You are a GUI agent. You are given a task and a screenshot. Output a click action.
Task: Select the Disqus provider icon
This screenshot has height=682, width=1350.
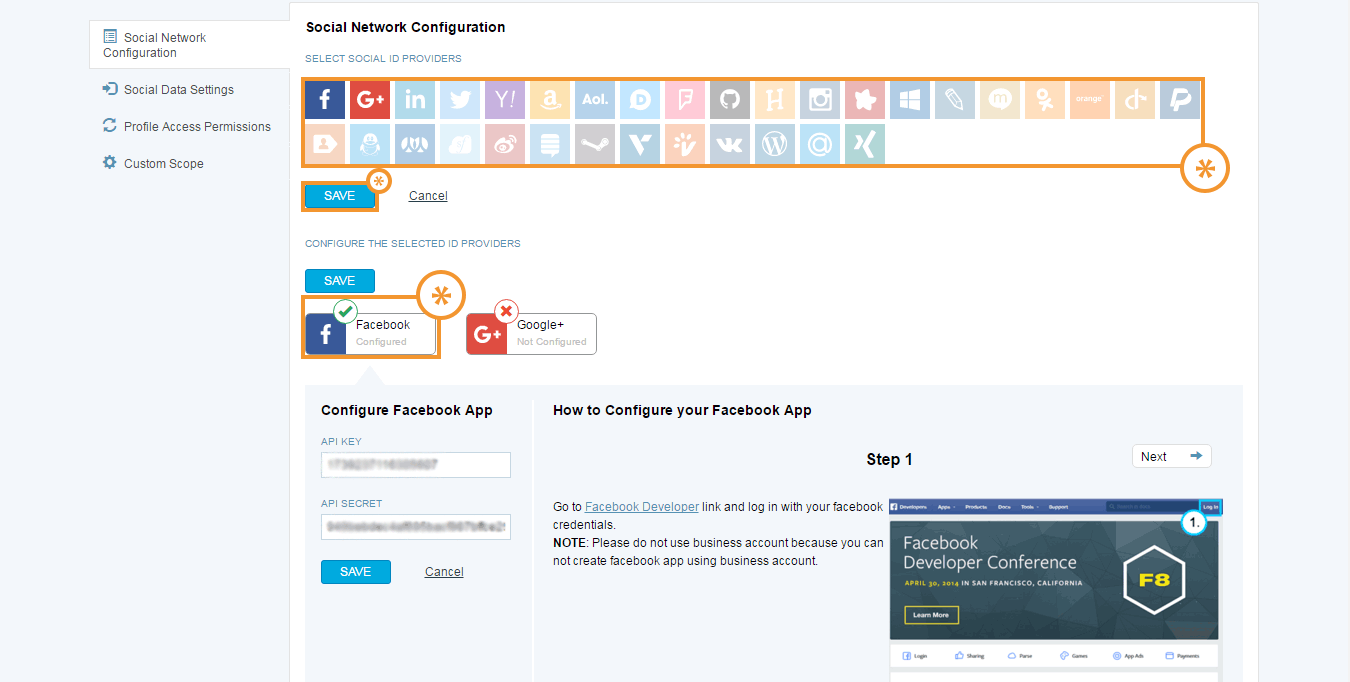point(640,100)
